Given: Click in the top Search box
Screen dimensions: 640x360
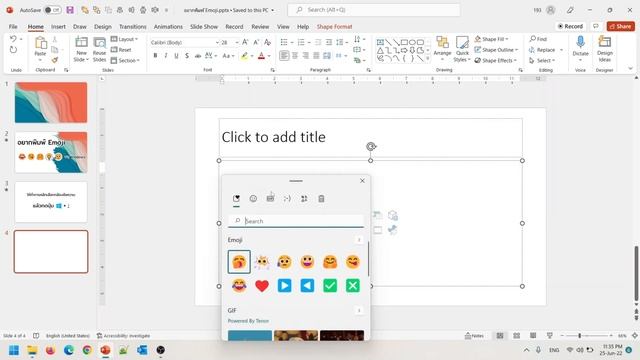Looking at the screenshot, I should click(373, 10).
